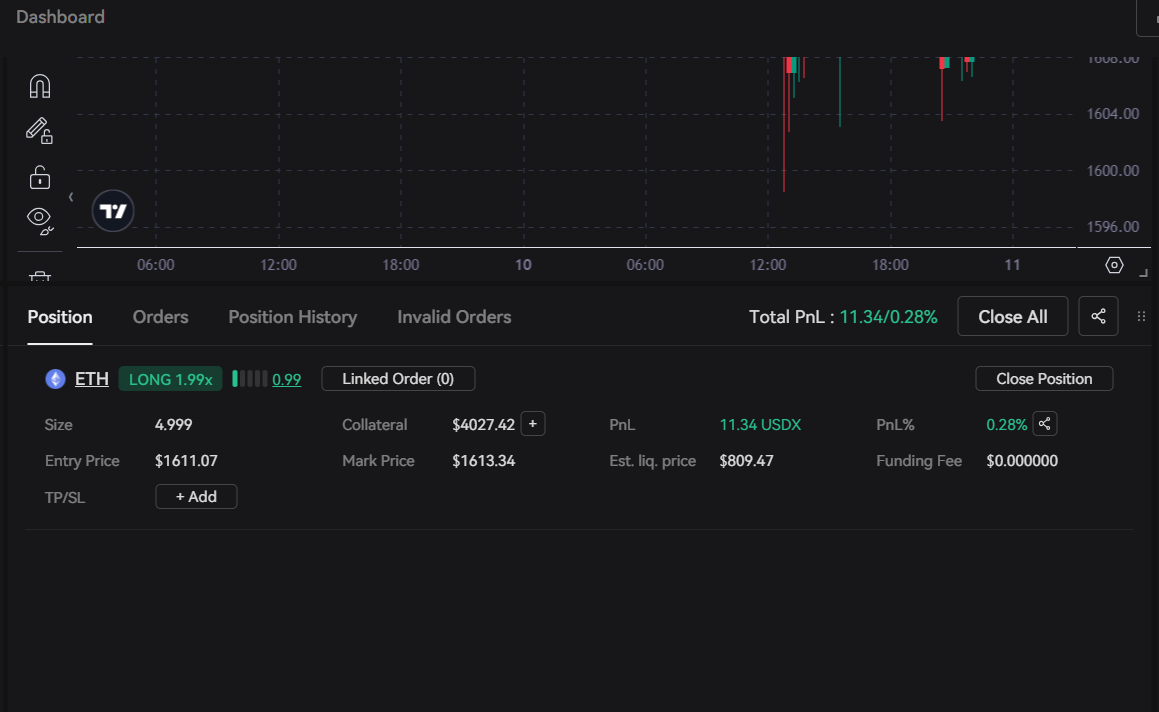
Task: Click Mark Price value $1613.34
Action: (x=483, y=461)
